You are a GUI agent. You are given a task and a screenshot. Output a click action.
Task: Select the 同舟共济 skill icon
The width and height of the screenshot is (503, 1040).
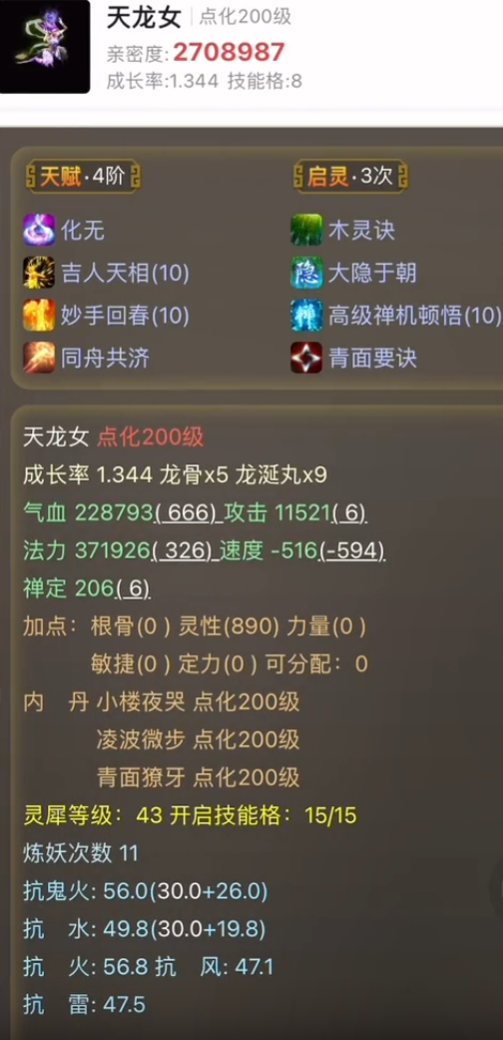(39, 358)
